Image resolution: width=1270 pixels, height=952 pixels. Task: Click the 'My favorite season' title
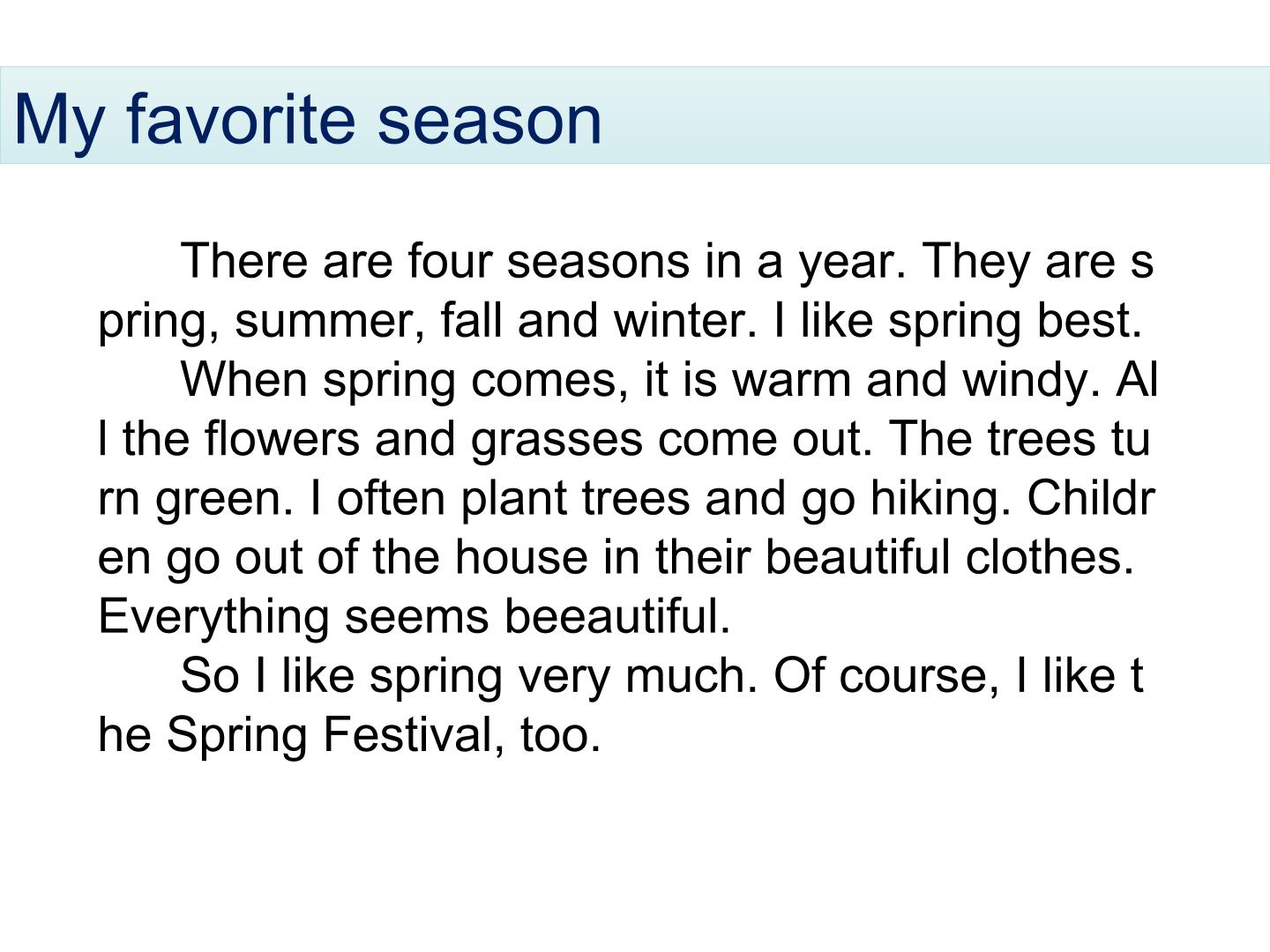[308, 119]
